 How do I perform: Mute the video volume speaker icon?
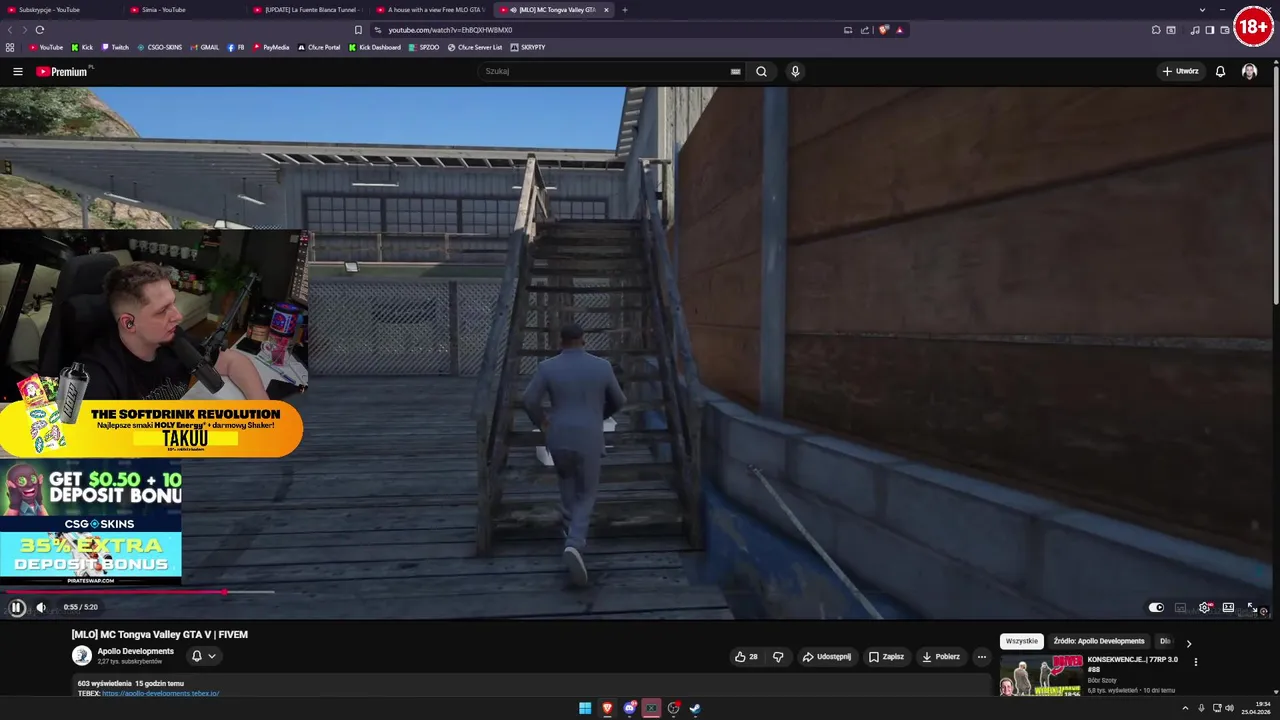(41, 607)
